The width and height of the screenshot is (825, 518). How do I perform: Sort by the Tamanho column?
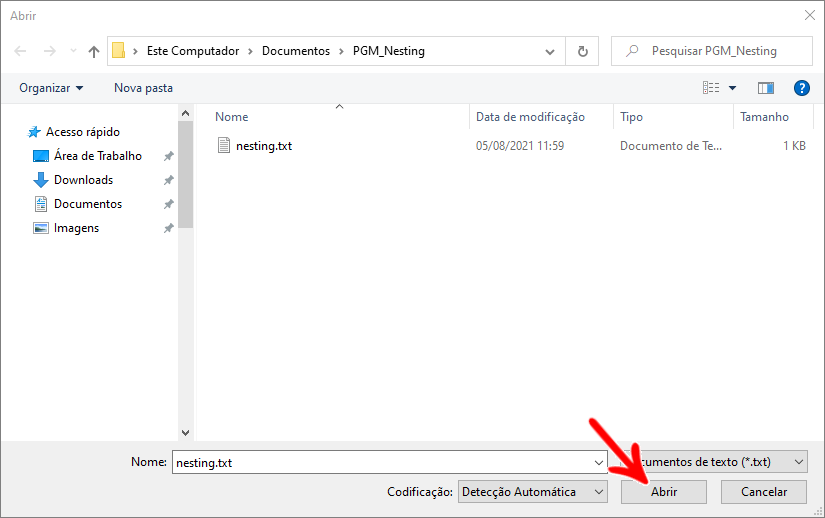[x=764, y=117]
